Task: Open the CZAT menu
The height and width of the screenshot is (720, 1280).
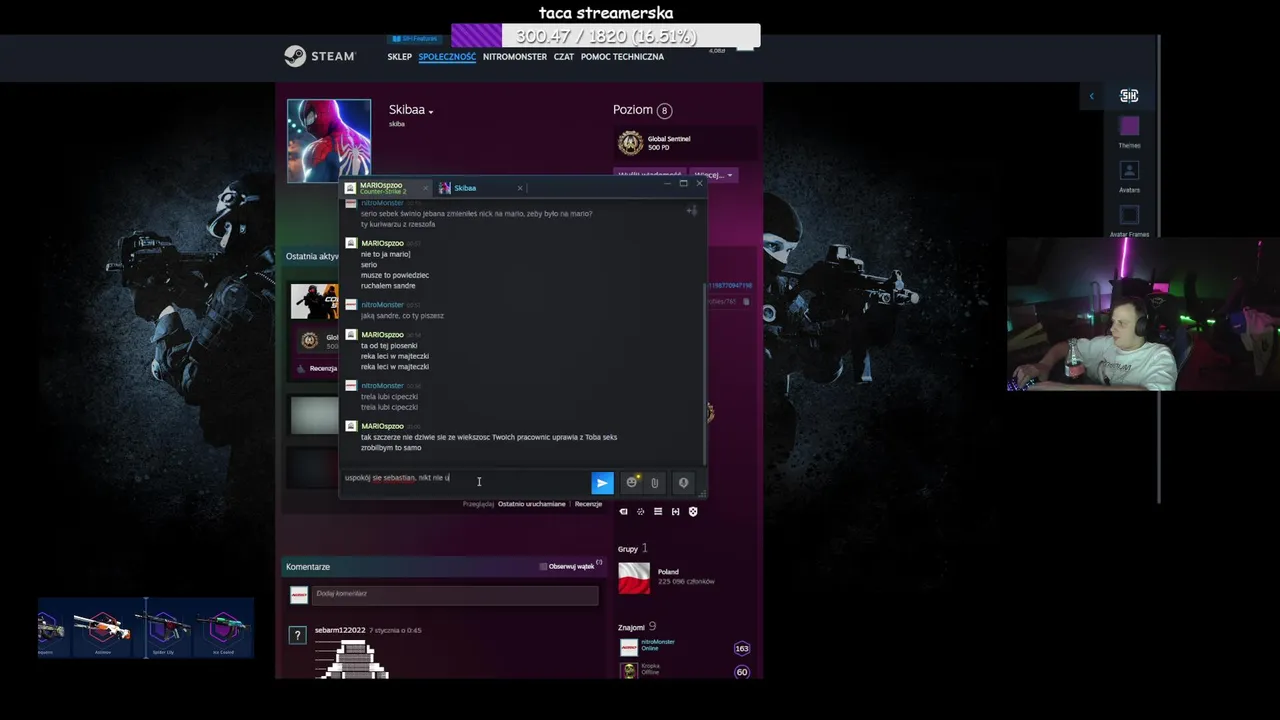Action: click(x=564, y=57)
